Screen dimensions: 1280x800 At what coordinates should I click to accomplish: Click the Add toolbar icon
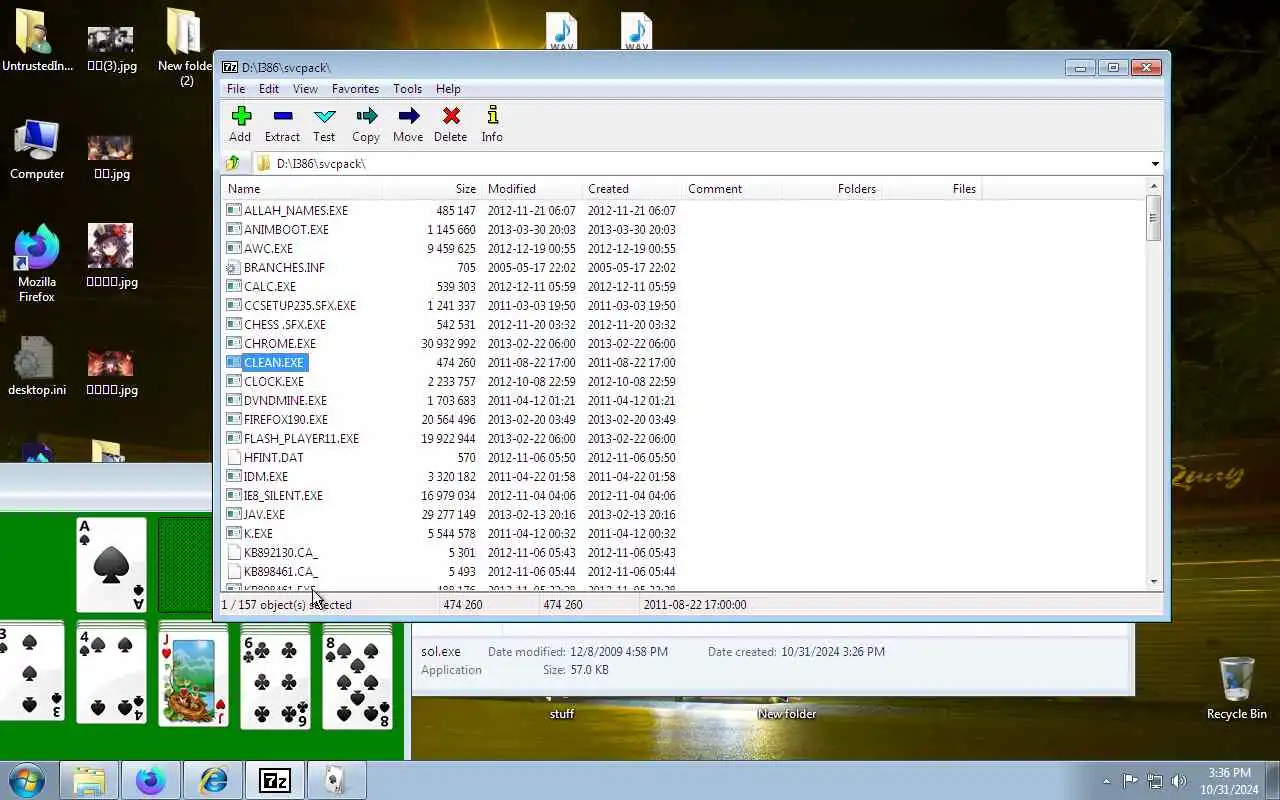pos(240,124)
